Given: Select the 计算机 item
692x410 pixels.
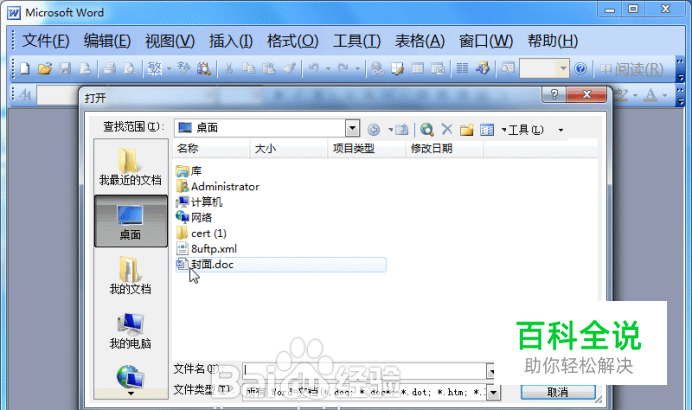Looking at the screenshot, I should click(x=199, y=202).
